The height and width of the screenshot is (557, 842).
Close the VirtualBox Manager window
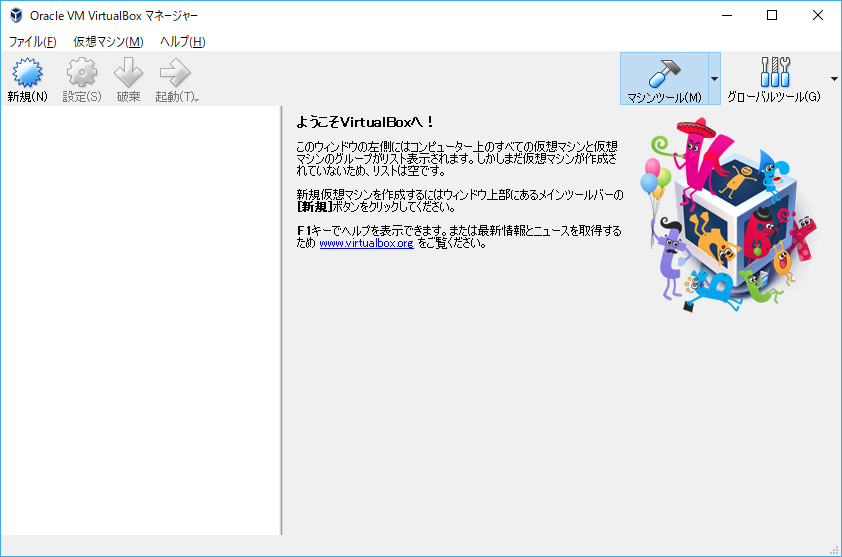tap(818, 15)
